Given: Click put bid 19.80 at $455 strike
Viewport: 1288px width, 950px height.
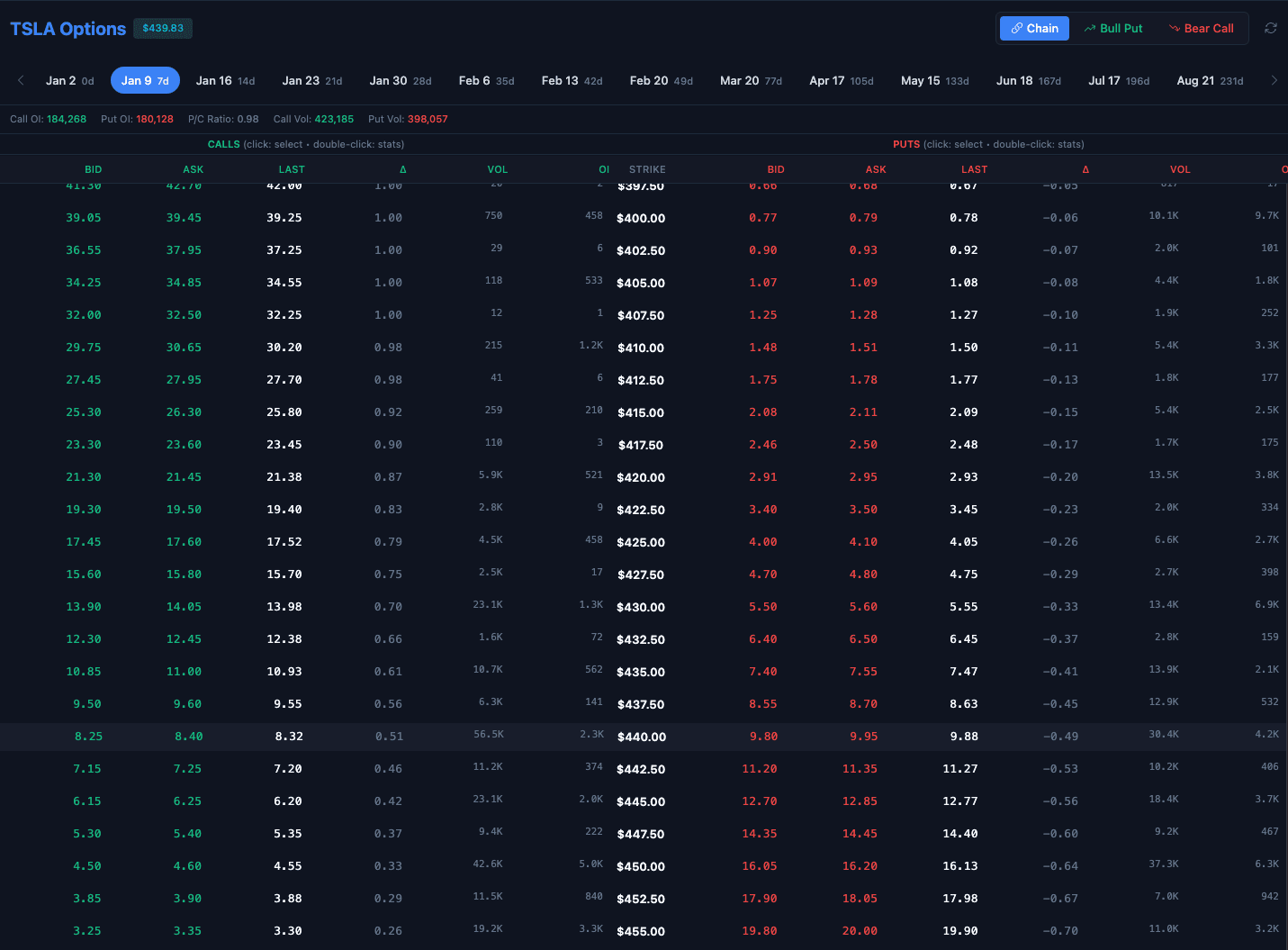Looking at the screenshot, I should 759,931.
